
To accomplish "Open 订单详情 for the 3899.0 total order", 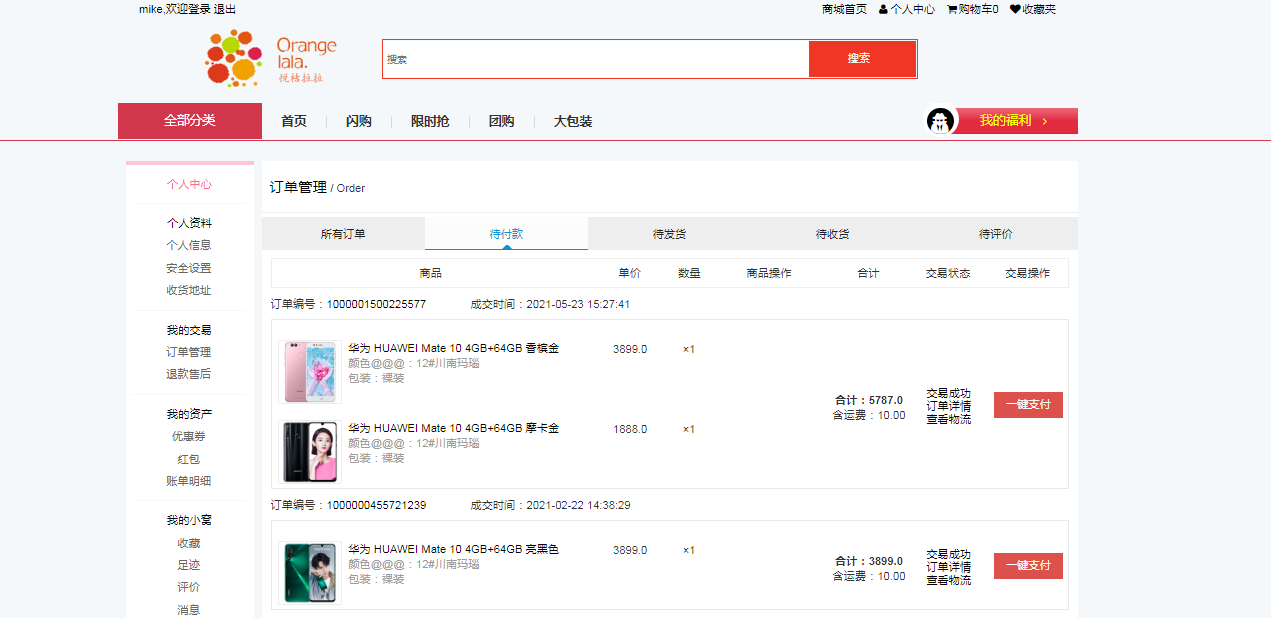I will (x=948, y=567).
